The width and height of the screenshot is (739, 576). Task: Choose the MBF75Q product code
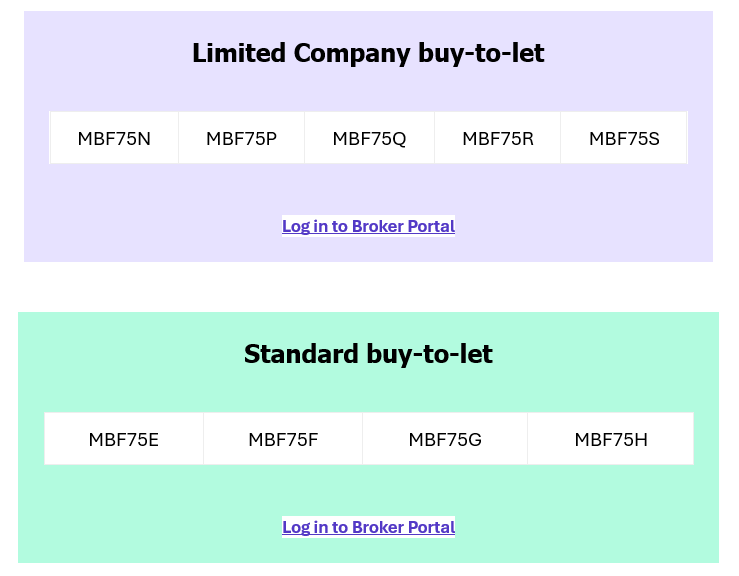click(369, 138)
